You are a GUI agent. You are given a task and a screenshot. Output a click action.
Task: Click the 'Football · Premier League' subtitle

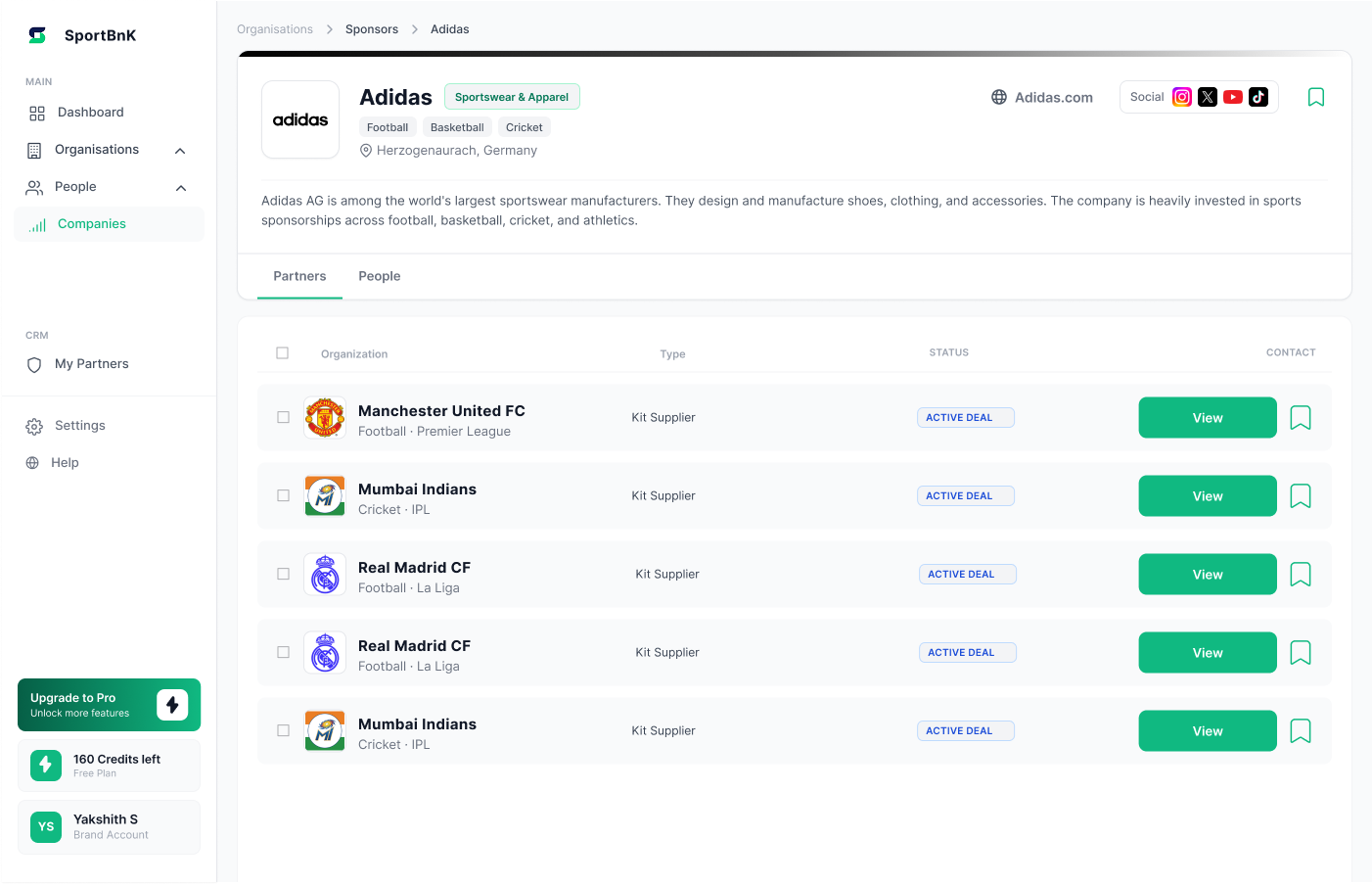(434, 432)
